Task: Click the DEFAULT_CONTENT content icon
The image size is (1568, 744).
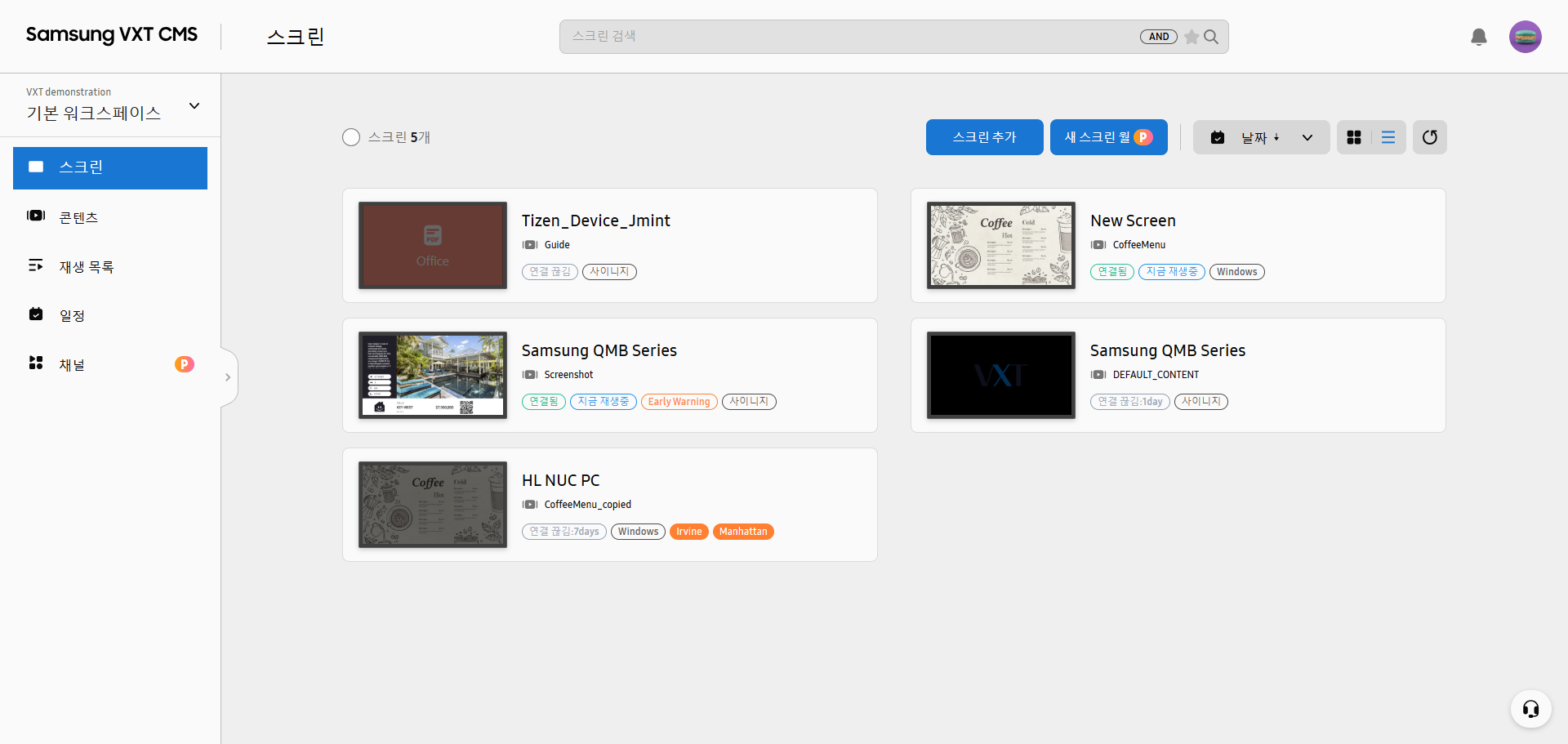Action: click(x=1098, y=375)
